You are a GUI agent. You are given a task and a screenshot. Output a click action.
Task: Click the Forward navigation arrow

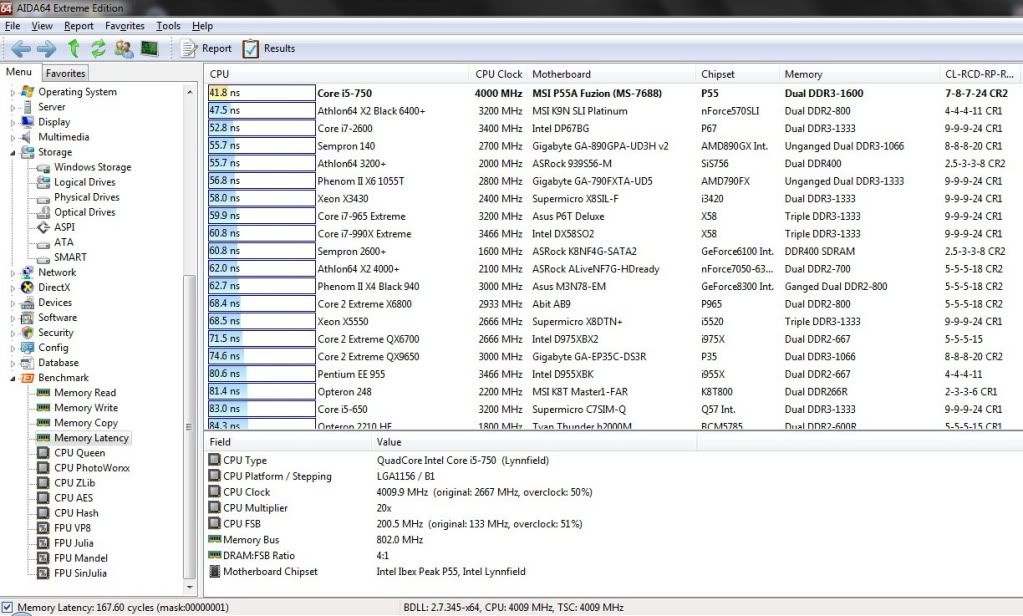coord(46,48)
